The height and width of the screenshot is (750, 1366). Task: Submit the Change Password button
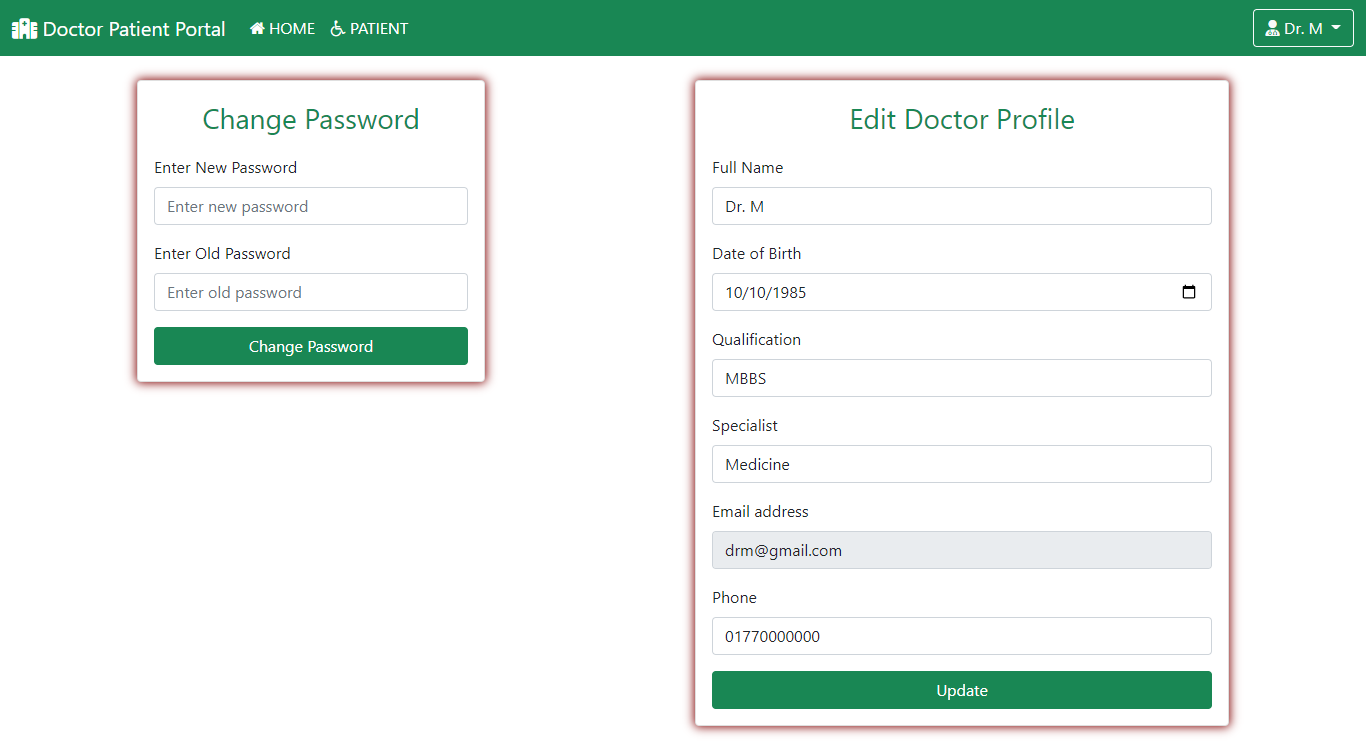[x=311, y=346]
